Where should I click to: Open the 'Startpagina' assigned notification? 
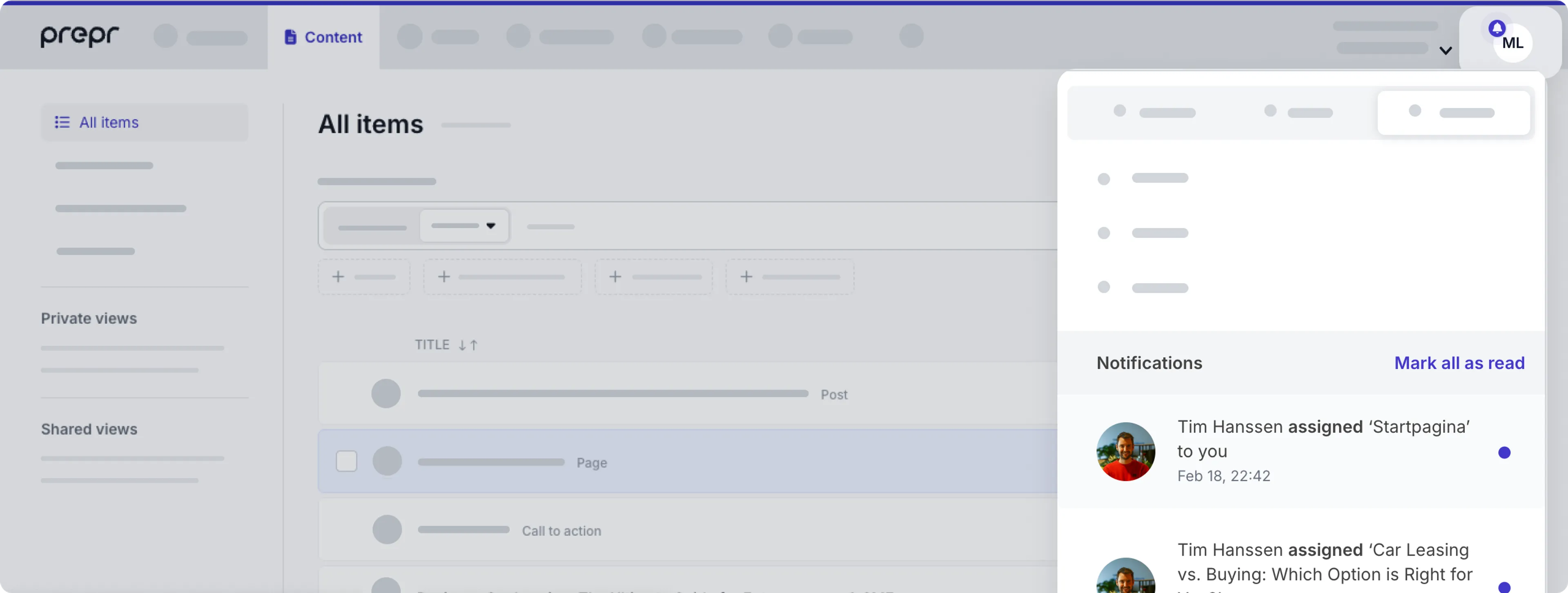point(1301,451)
